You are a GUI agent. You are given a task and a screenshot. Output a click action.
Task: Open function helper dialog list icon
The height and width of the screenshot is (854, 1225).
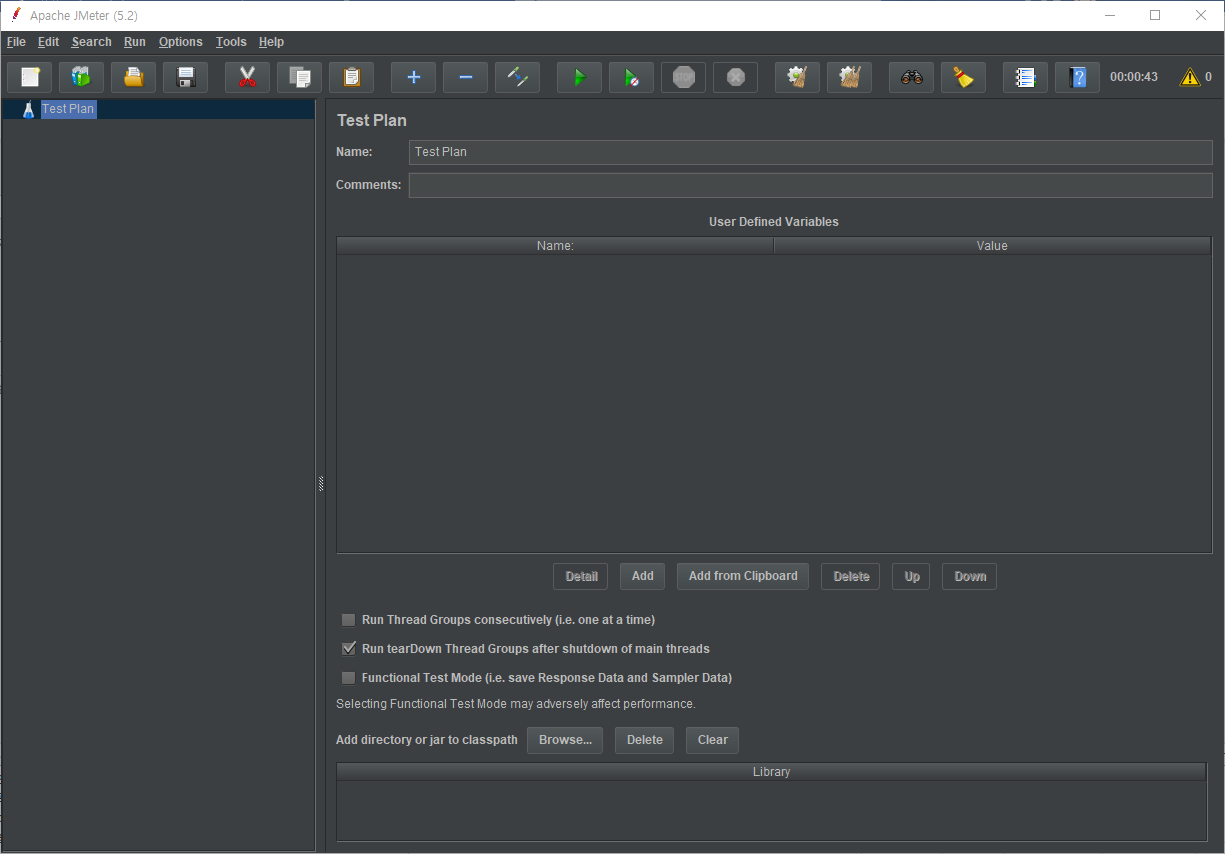coord(1026,77)
